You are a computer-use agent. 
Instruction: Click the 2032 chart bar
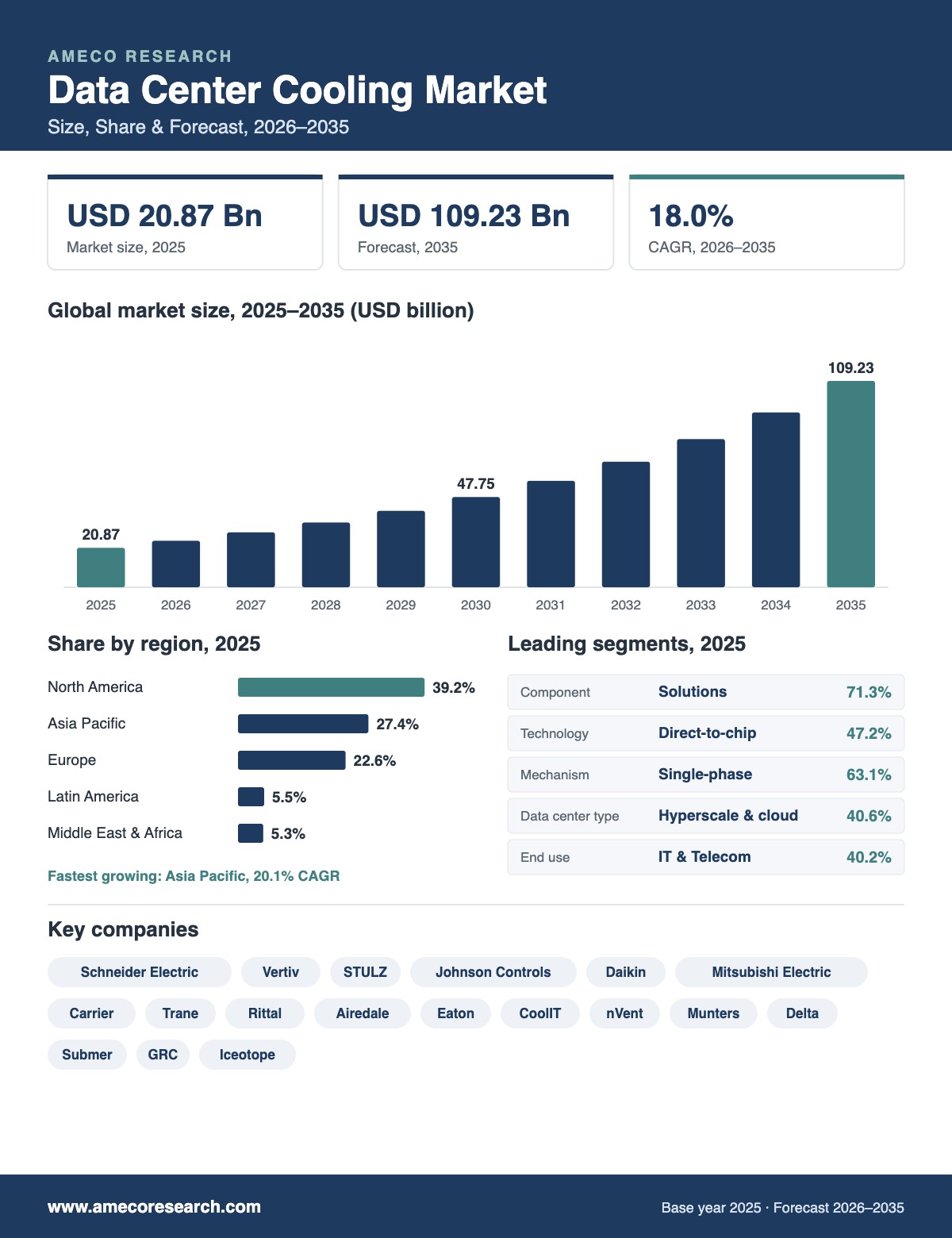click(626, 525)
